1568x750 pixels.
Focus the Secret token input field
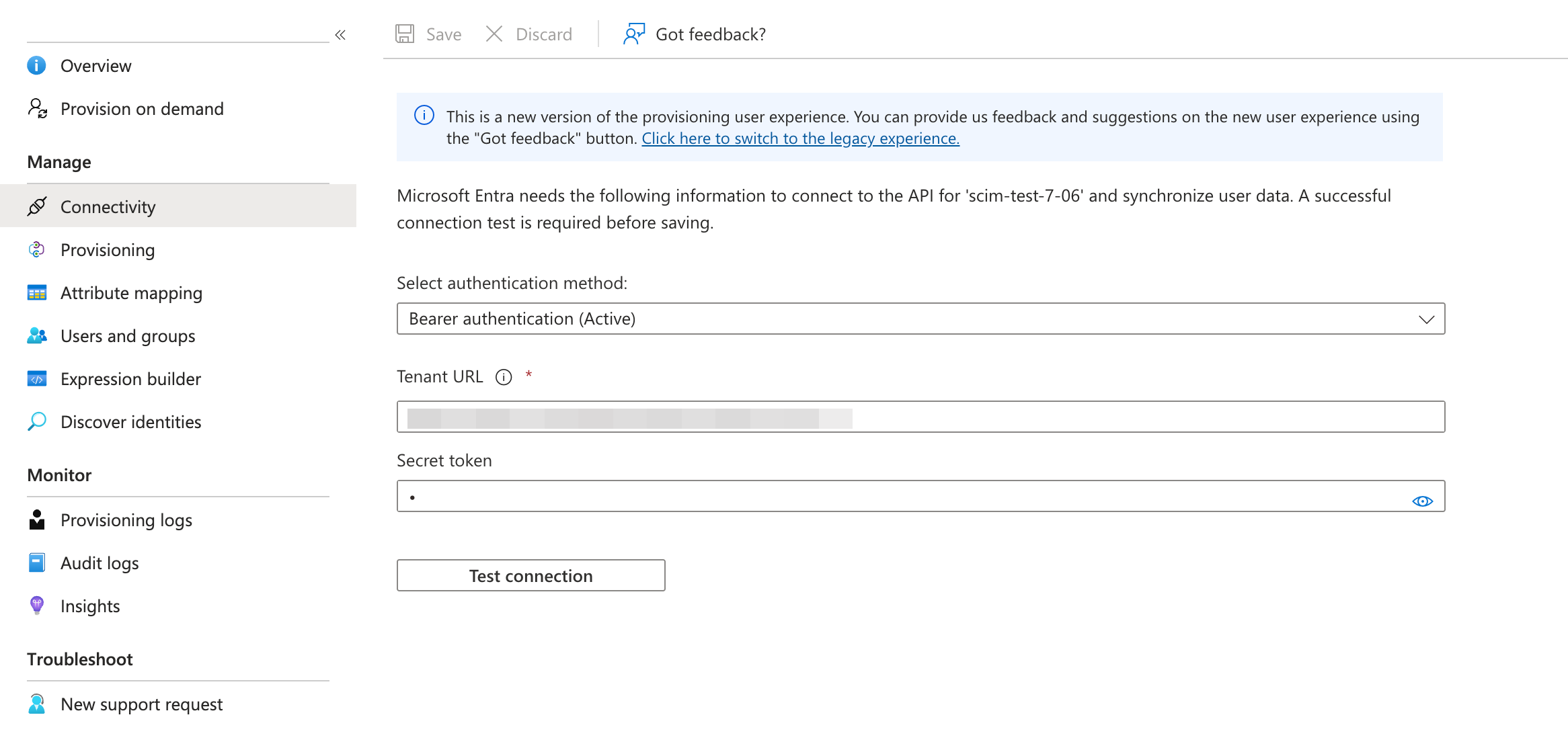tap(920, 496)
